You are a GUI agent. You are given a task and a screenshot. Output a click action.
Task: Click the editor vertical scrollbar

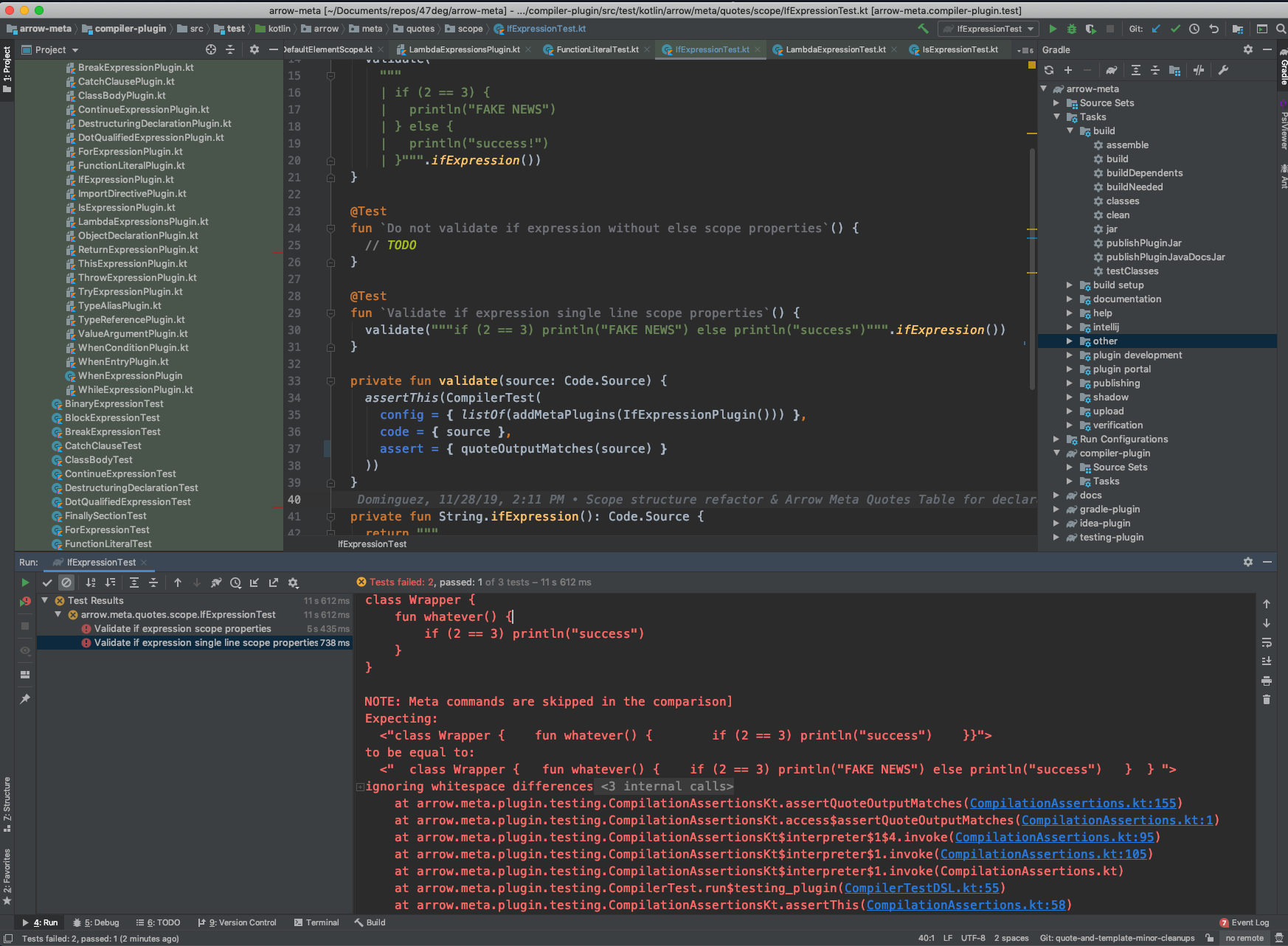tap(1033, 269)
